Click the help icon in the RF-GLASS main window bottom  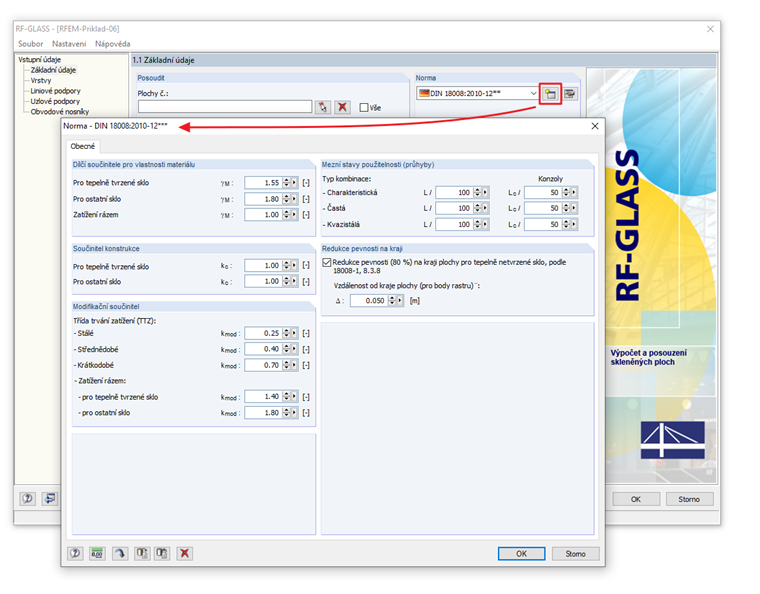28,498
